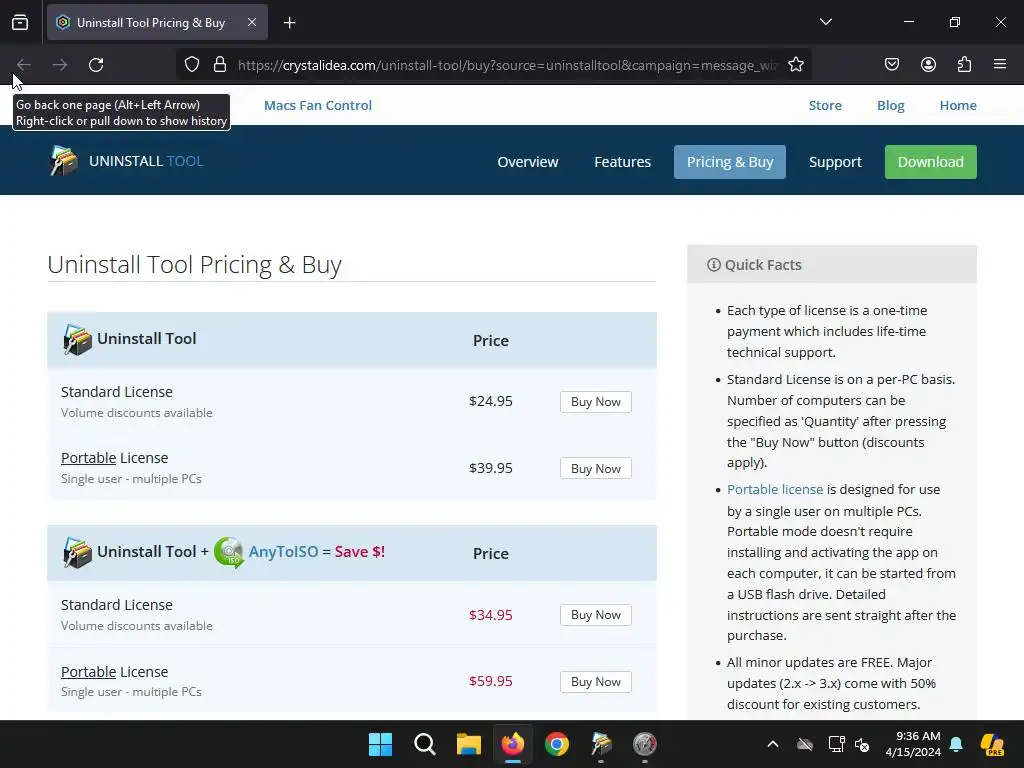Open the list all tabs dropdown

coord(825,22)
